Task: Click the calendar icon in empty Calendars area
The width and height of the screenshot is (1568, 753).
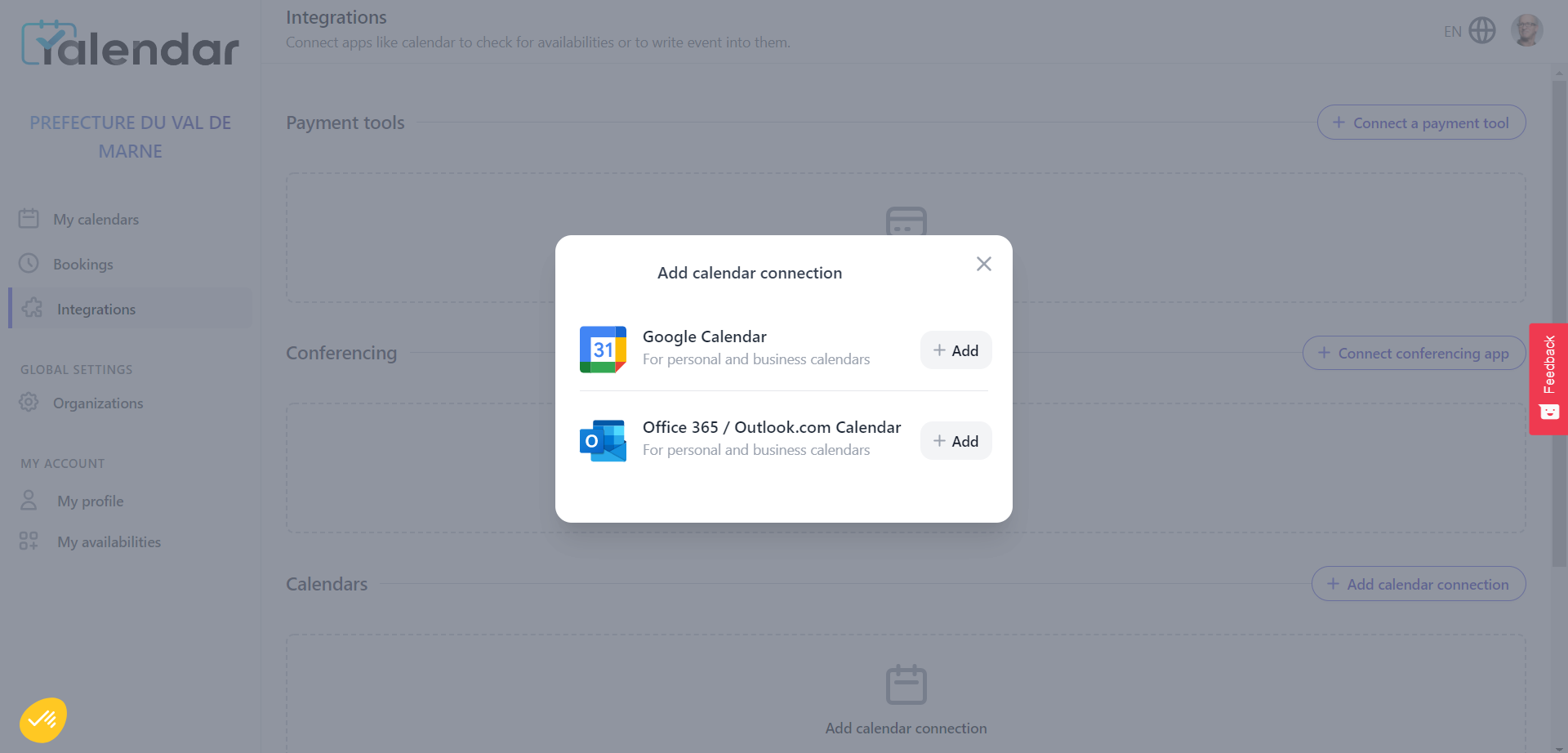Action: (x=906, y=684)
